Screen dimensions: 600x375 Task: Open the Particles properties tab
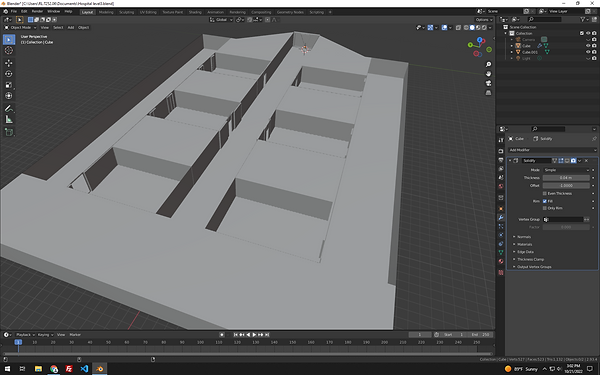click(x=501, y=226)
